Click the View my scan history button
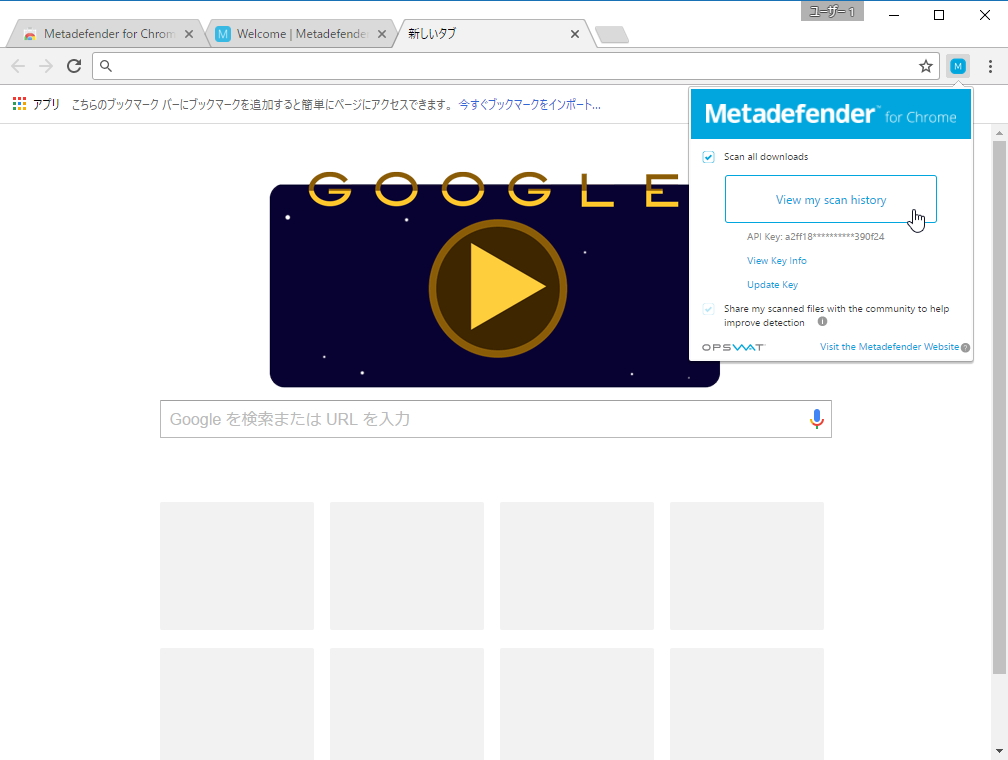Screen dimensions: 1008x760 830,199
